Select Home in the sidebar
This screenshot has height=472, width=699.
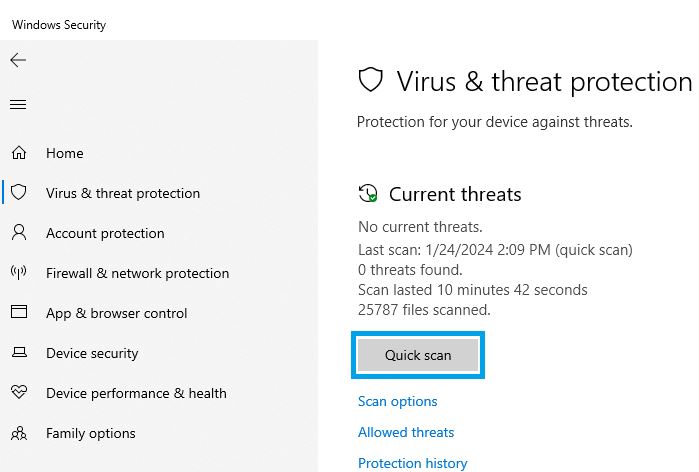point(65,153)
